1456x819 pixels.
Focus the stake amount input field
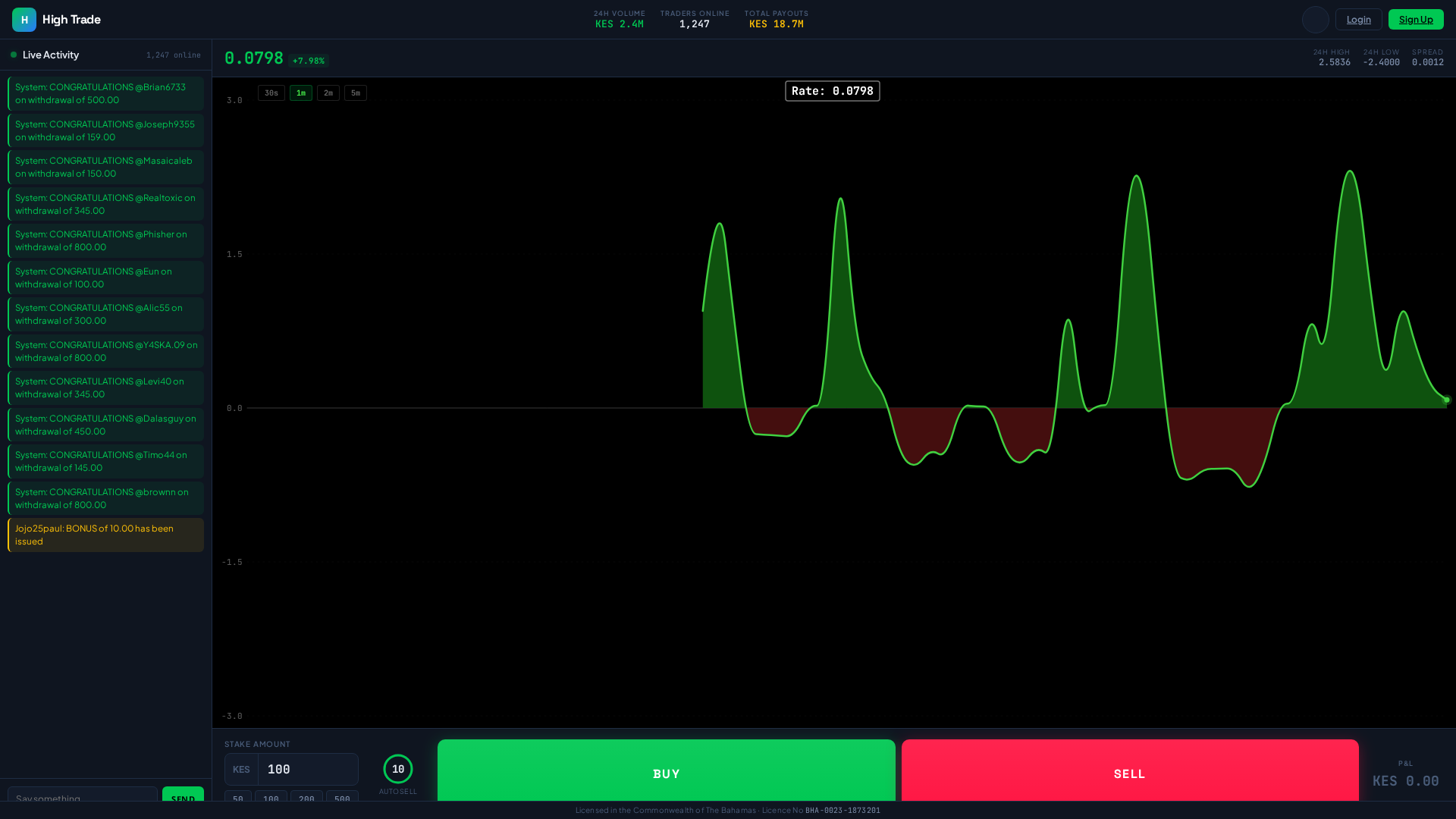[x=308, y=770]
